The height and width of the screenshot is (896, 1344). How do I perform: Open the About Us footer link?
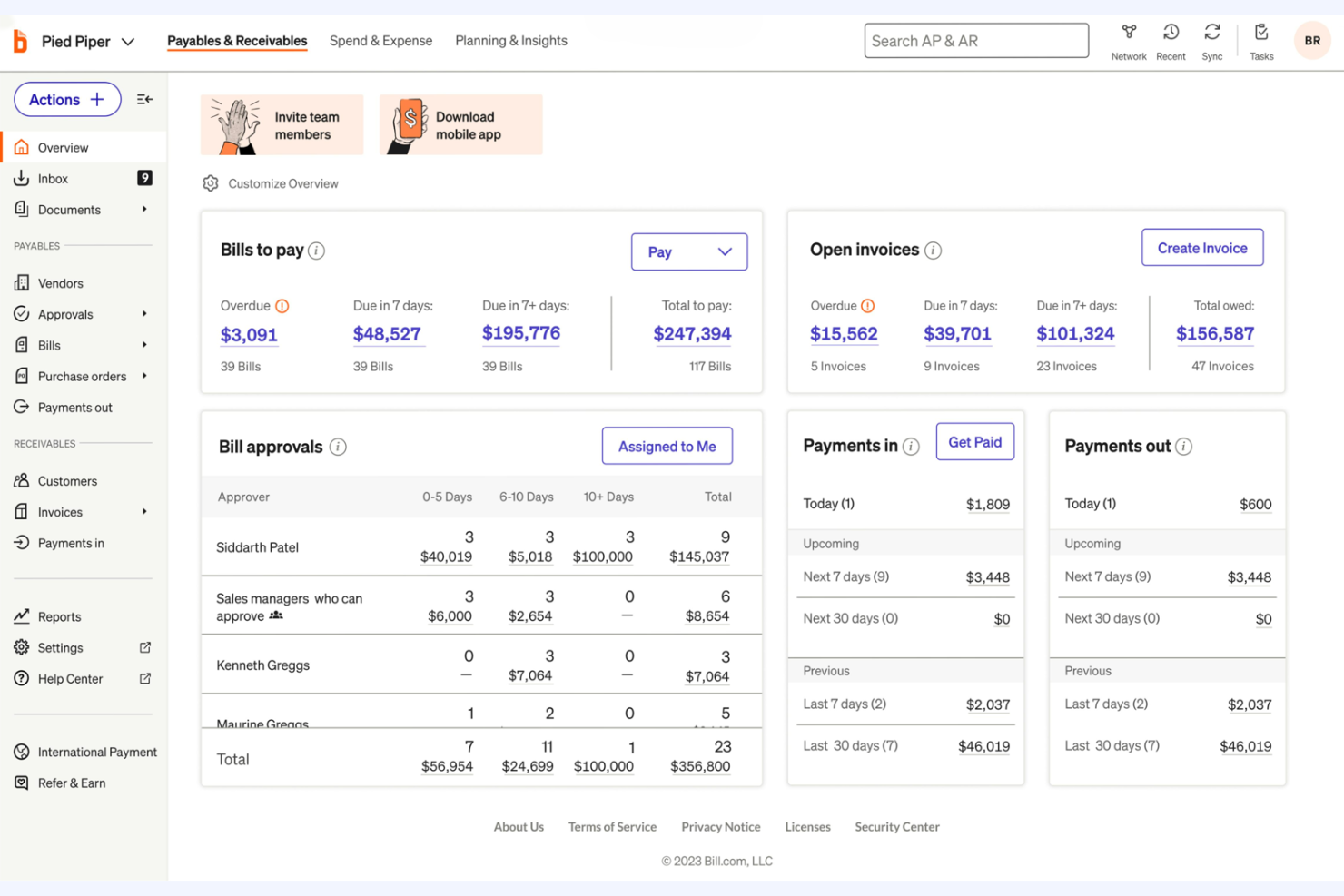click(519, 827)
